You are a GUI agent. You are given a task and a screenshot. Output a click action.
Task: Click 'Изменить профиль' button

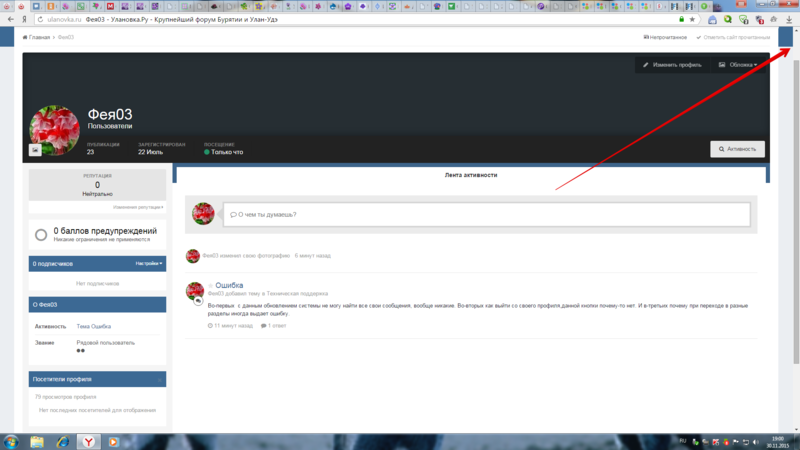(672, 65)
